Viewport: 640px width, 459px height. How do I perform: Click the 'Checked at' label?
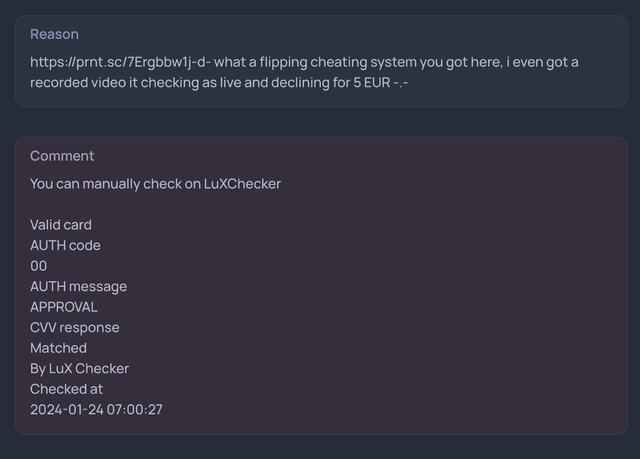click(x=66, y=388)
